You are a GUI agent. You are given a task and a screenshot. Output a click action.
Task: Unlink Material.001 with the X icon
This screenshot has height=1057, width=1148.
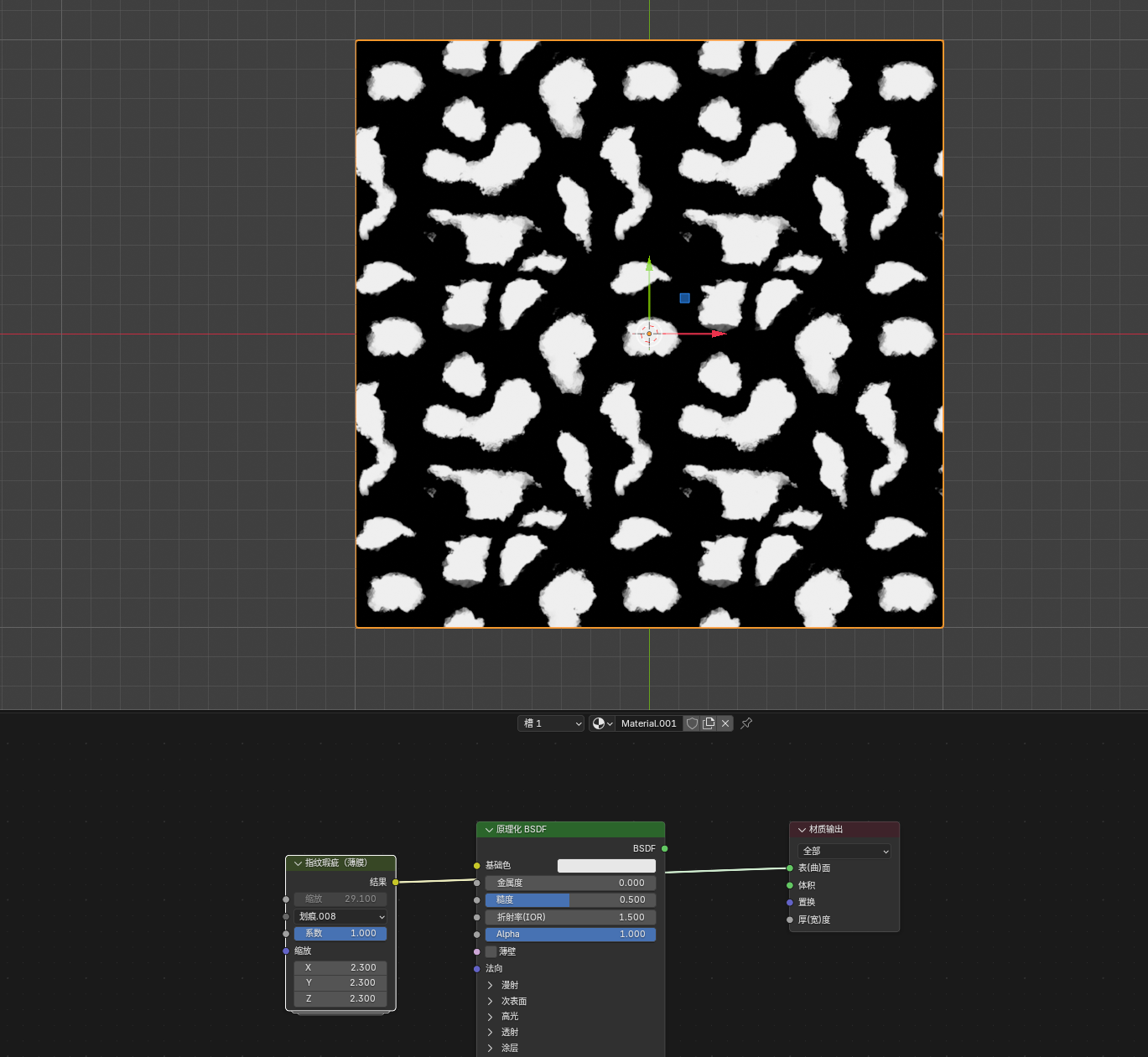point(725,723)
